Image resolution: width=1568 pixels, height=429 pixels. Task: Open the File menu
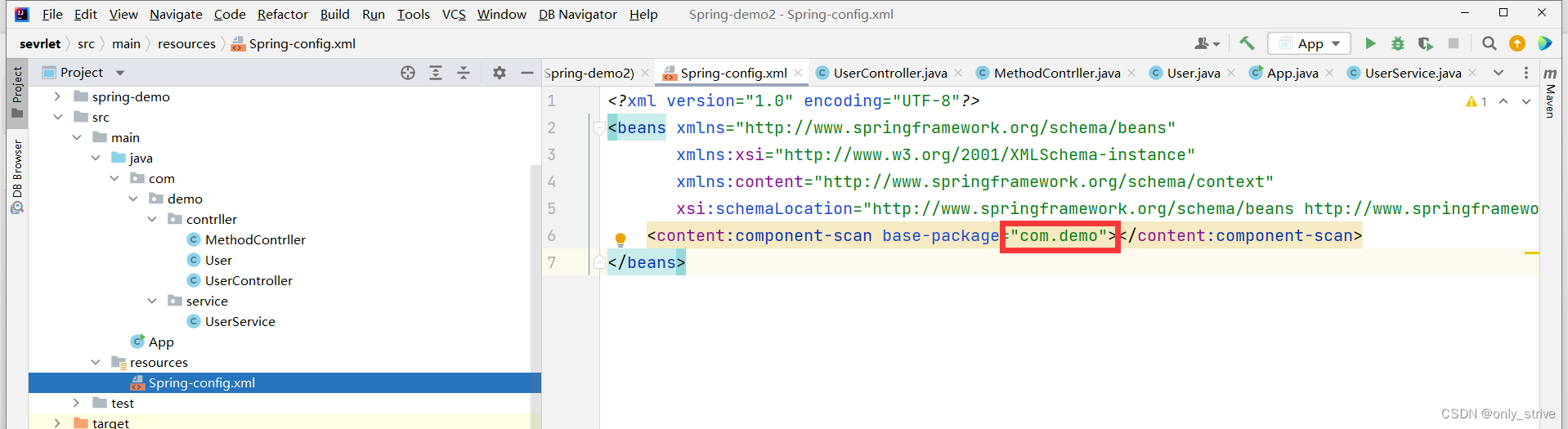click(x=52, y=14)
